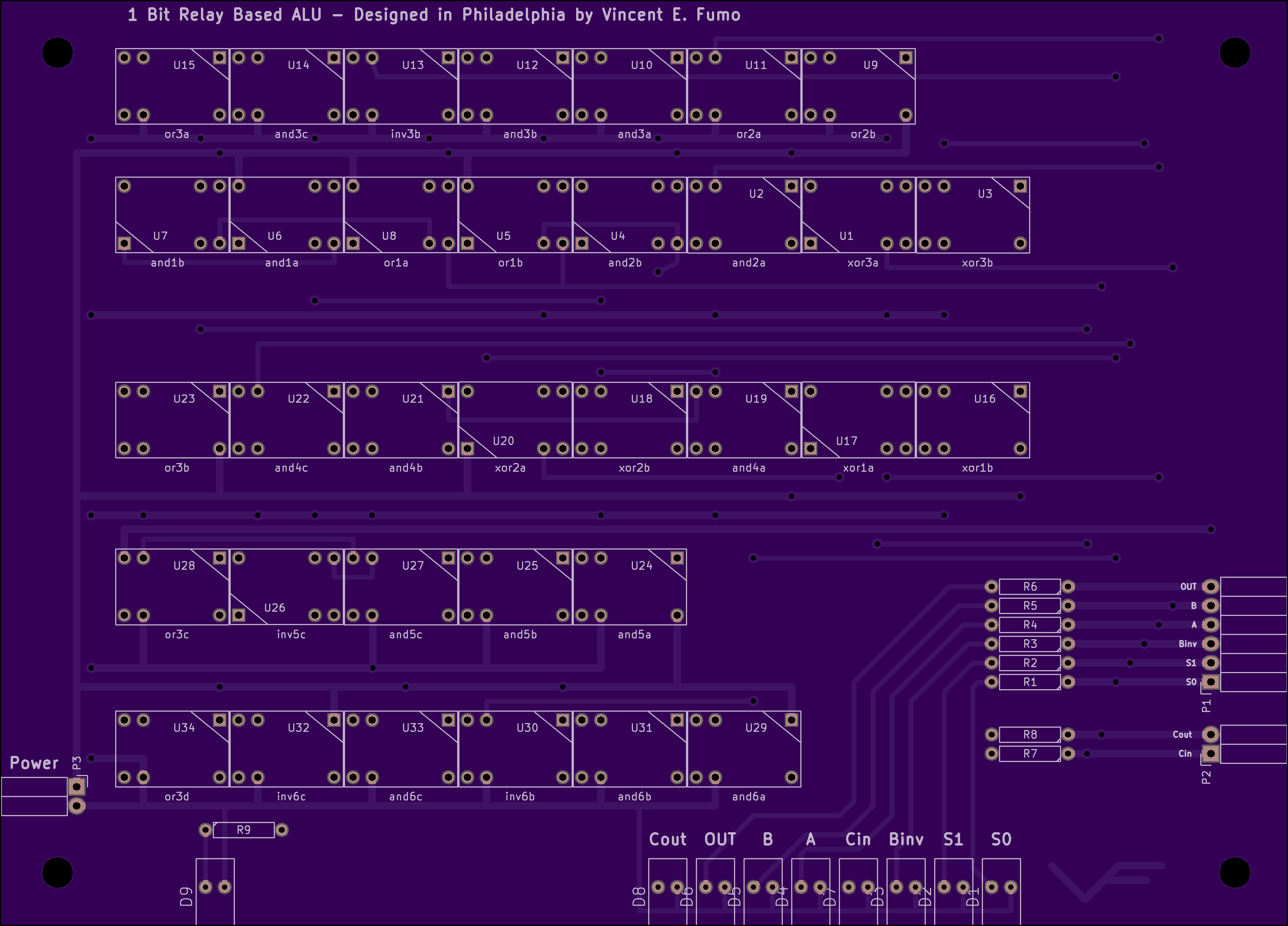This screenshot has width=1288, height=926.
Task: Click the inv3b gate label
Action: click(405, 135)
